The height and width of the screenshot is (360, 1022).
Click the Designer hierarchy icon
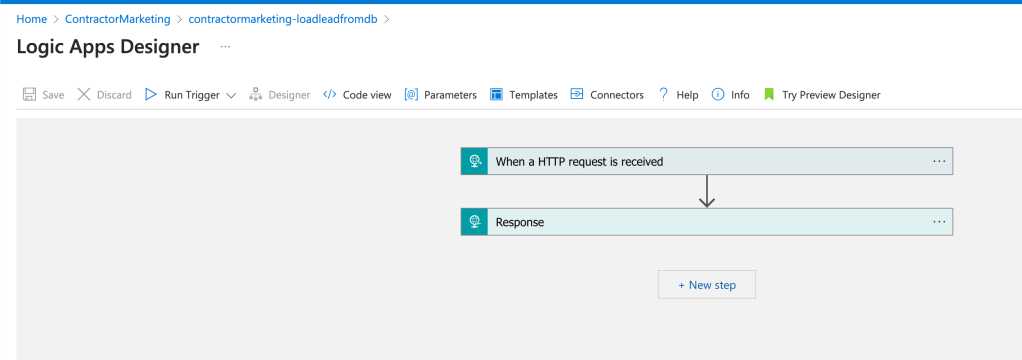pyautogui.click(x=256, y=95)
